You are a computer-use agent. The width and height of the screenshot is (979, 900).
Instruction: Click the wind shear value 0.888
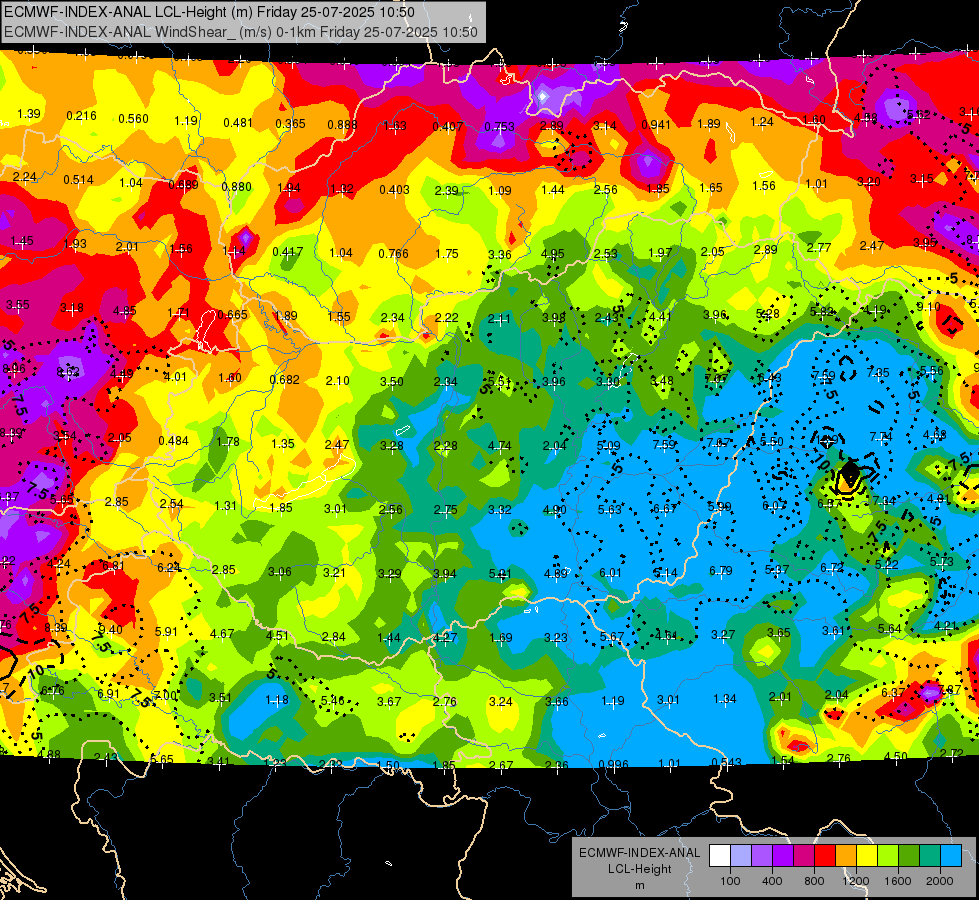(x=342, y=125)
